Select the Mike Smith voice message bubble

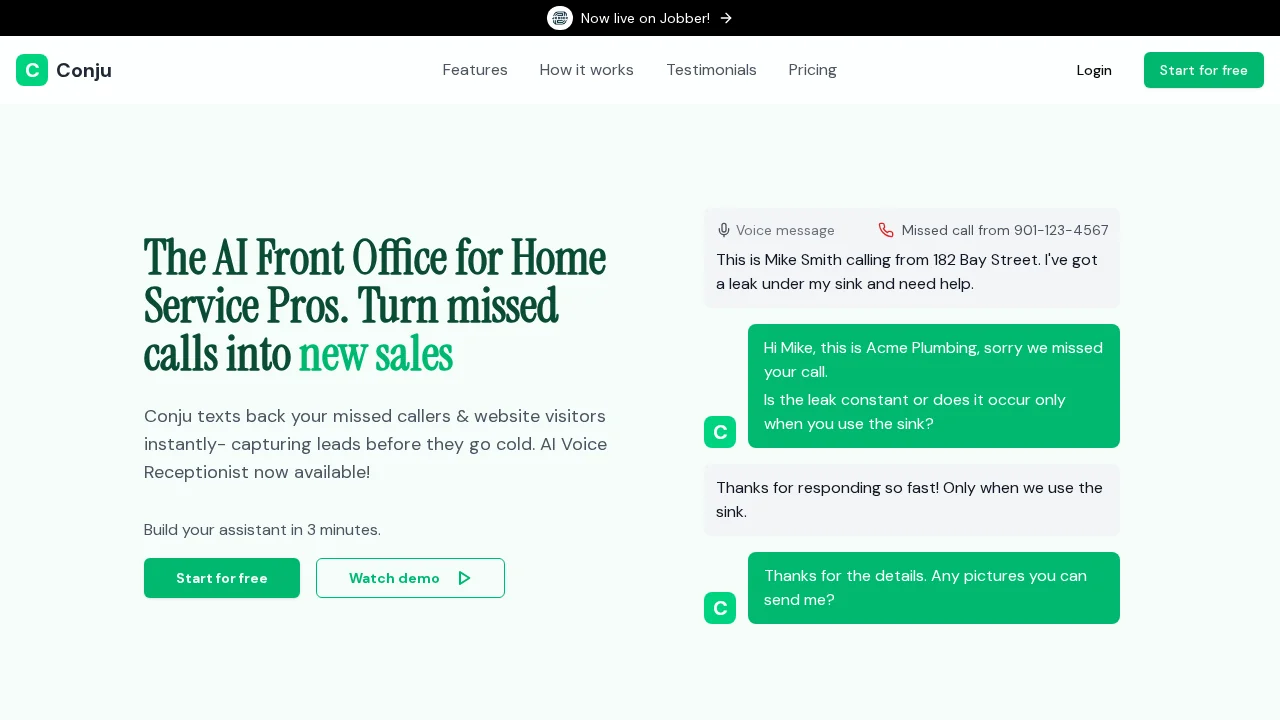(x=911, y=272)
